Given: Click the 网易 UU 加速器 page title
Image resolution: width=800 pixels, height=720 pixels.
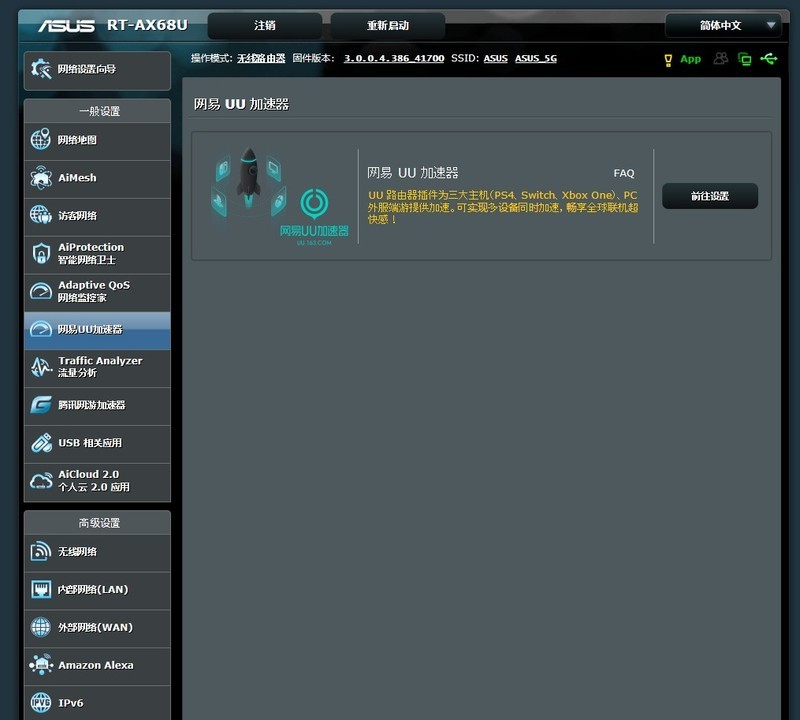Looking at the screenshot, I should 241,104.
